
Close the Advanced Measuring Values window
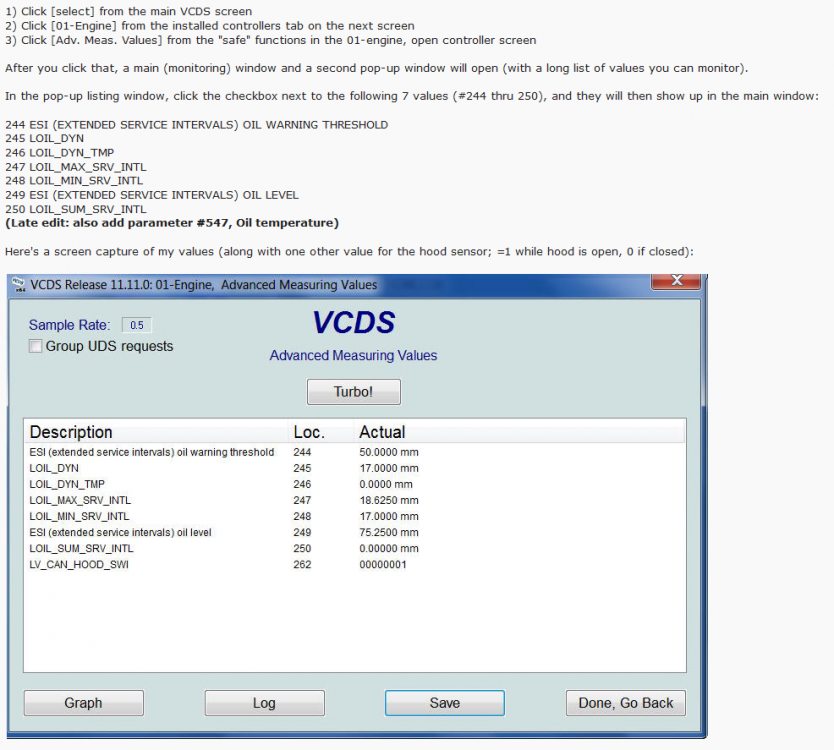tap(675, 281)
